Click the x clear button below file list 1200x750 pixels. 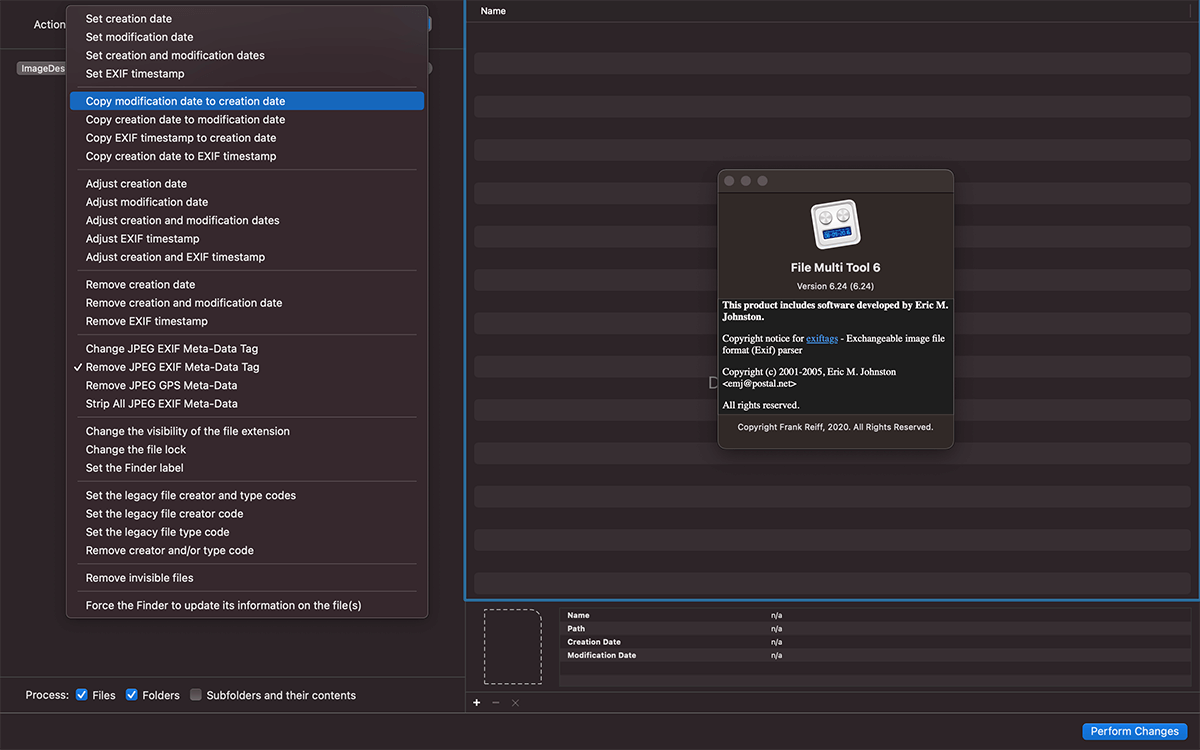[515, 703]
